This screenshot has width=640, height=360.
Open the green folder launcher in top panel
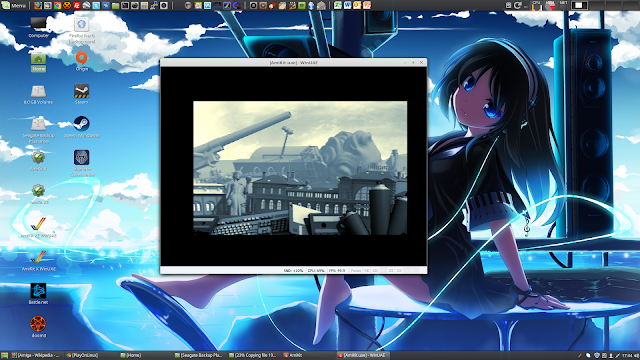click(116, 5)
